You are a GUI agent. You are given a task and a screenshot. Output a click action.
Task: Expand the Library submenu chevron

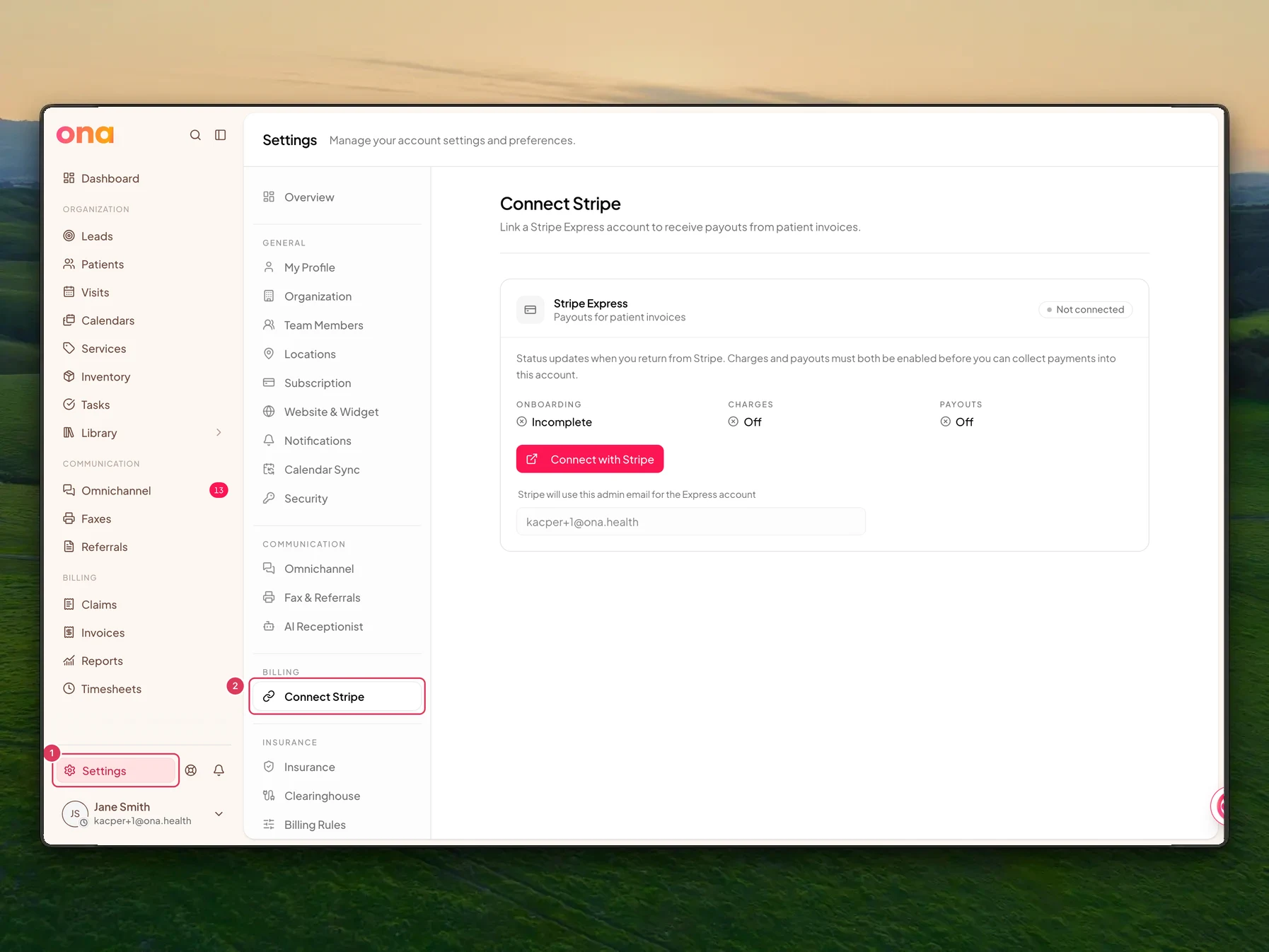click(219, 433)
